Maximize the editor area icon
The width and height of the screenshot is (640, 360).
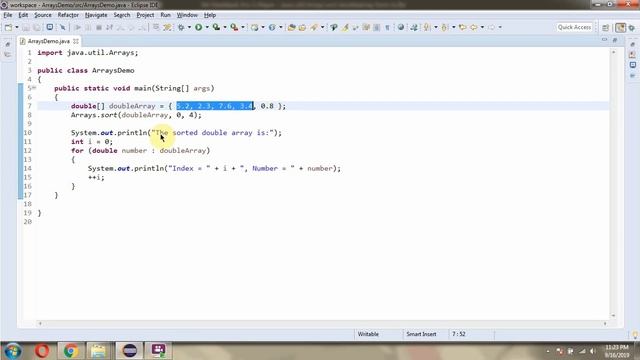tap(615, 40)
